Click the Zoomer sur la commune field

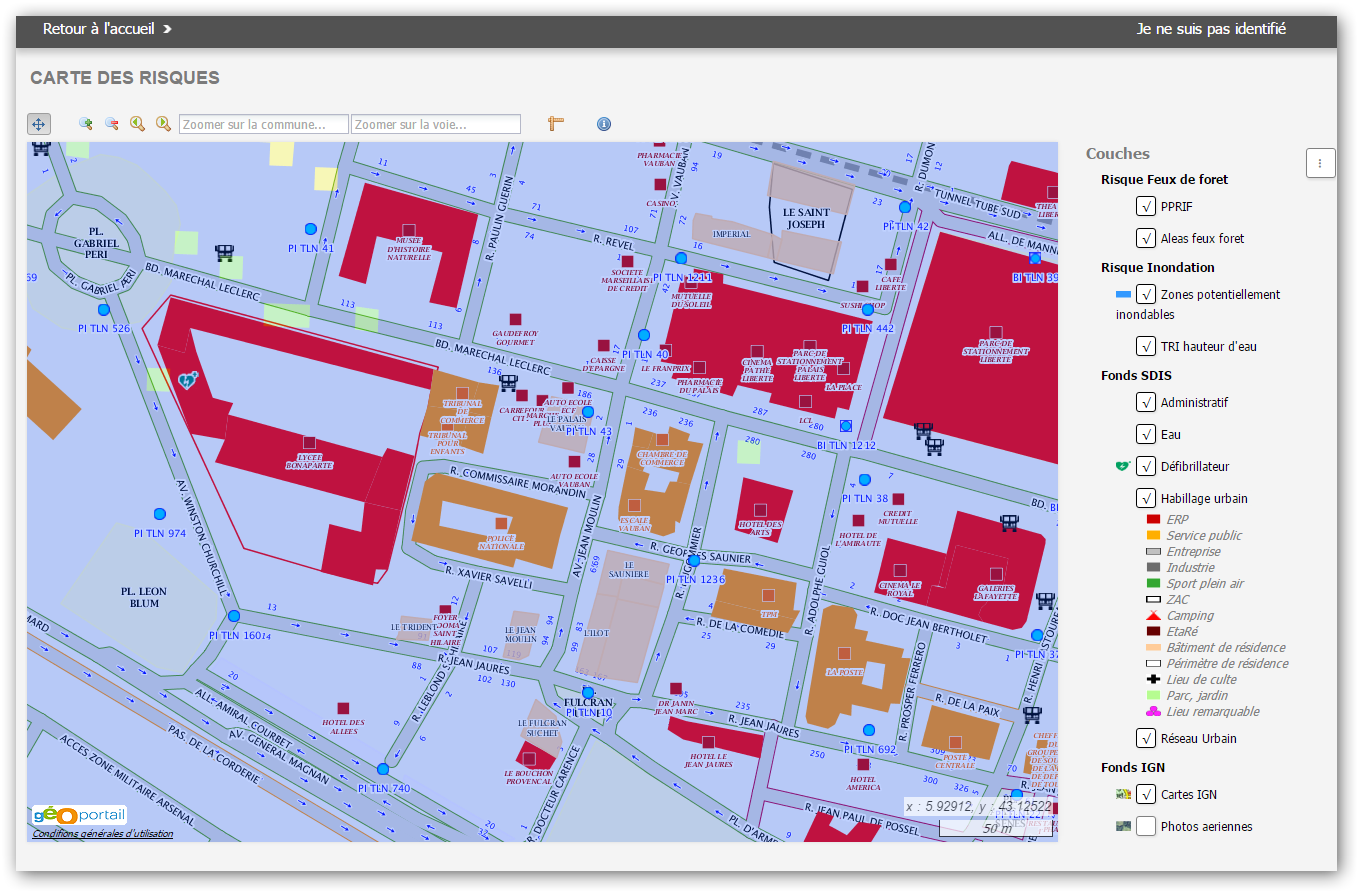pos(264,125)
